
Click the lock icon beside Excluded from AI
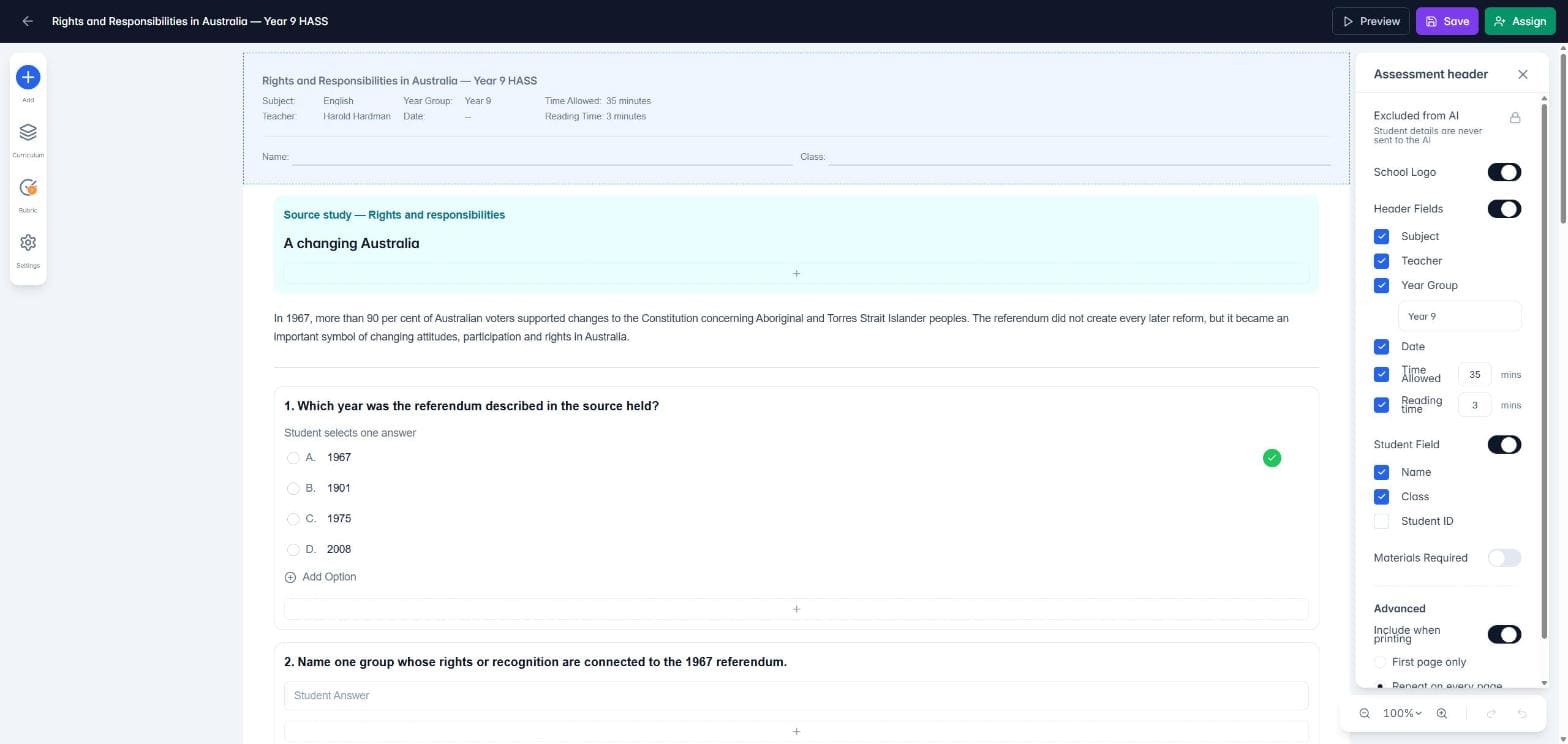[1515, 117]
